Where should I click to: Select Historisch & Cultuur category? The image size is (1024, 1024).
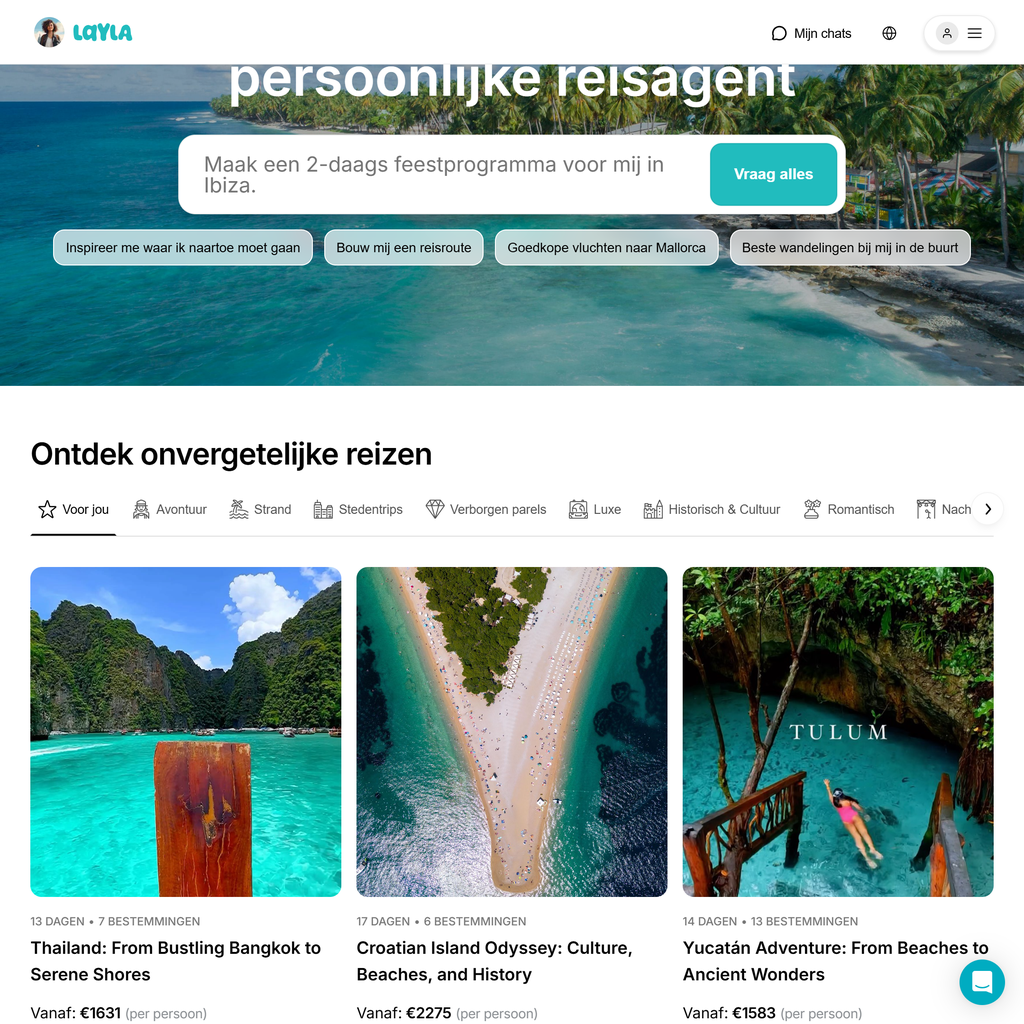click(712, 509)
